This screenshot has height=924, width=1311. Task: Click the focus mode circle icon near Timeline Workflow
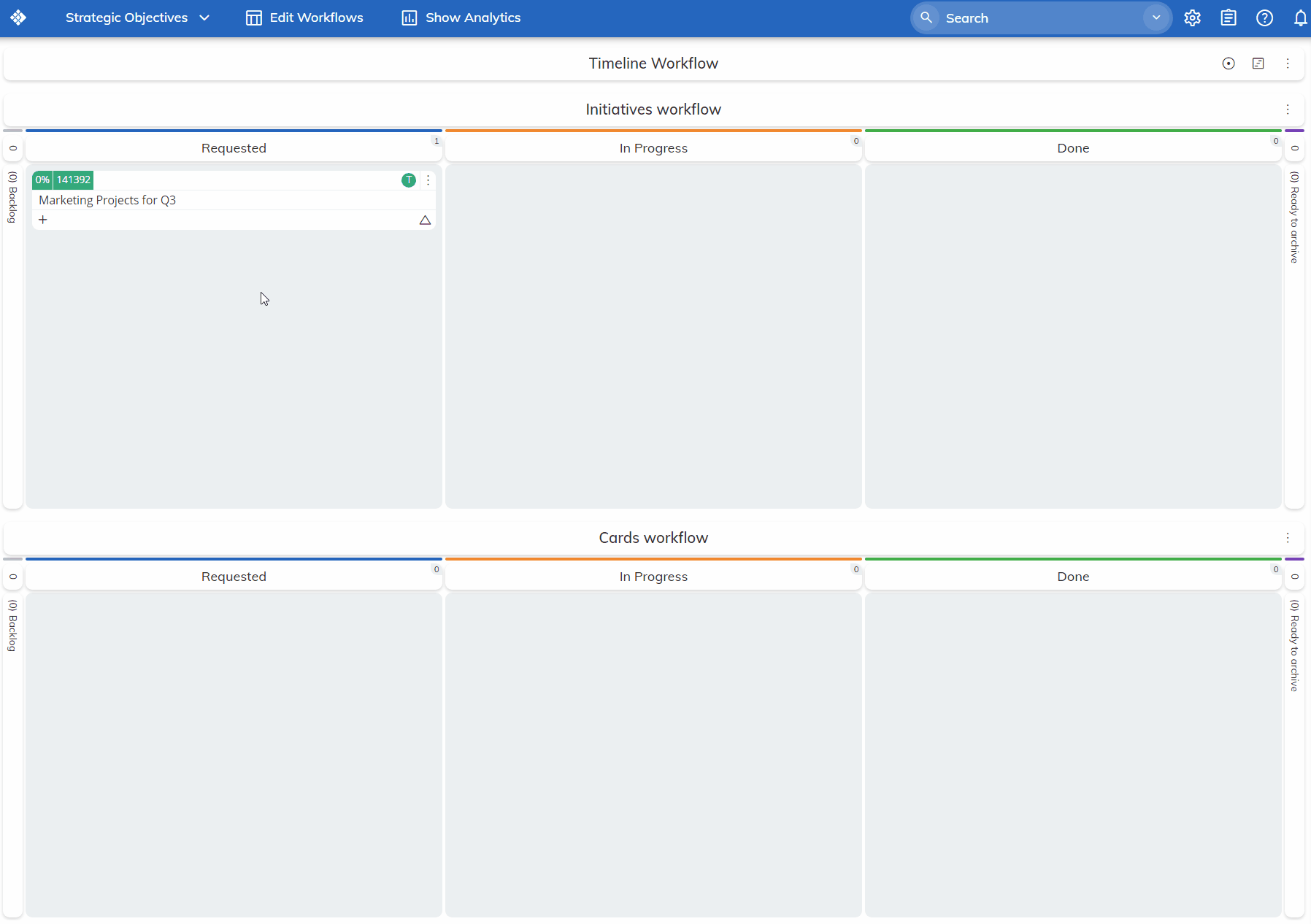click(x=1229, y=63)
